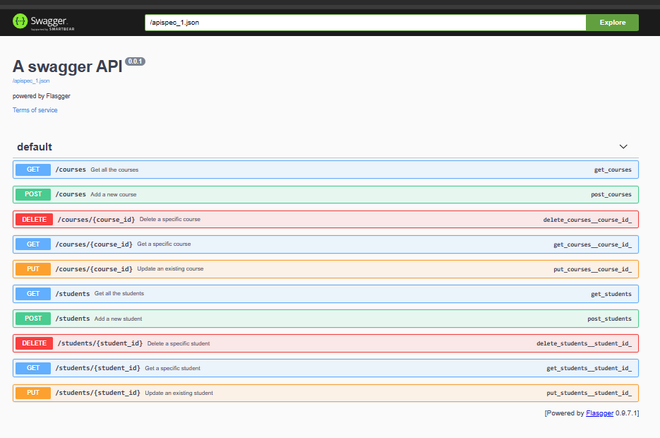Screen dimensions: 660x438
Task: Click the default section heading
Action: pos(35,147)
